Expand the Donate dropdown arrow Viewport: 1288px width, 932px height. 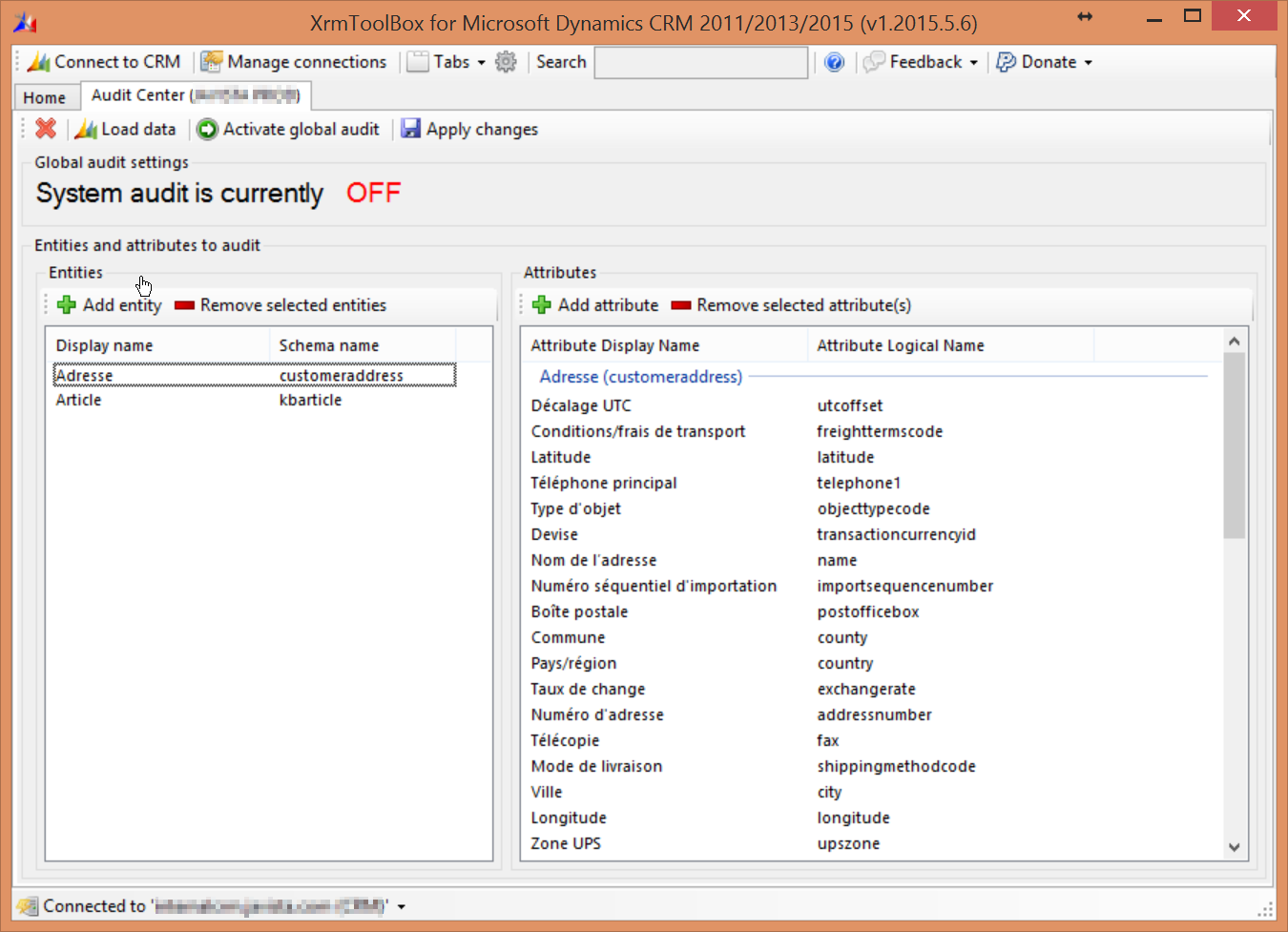point(1088,62)
